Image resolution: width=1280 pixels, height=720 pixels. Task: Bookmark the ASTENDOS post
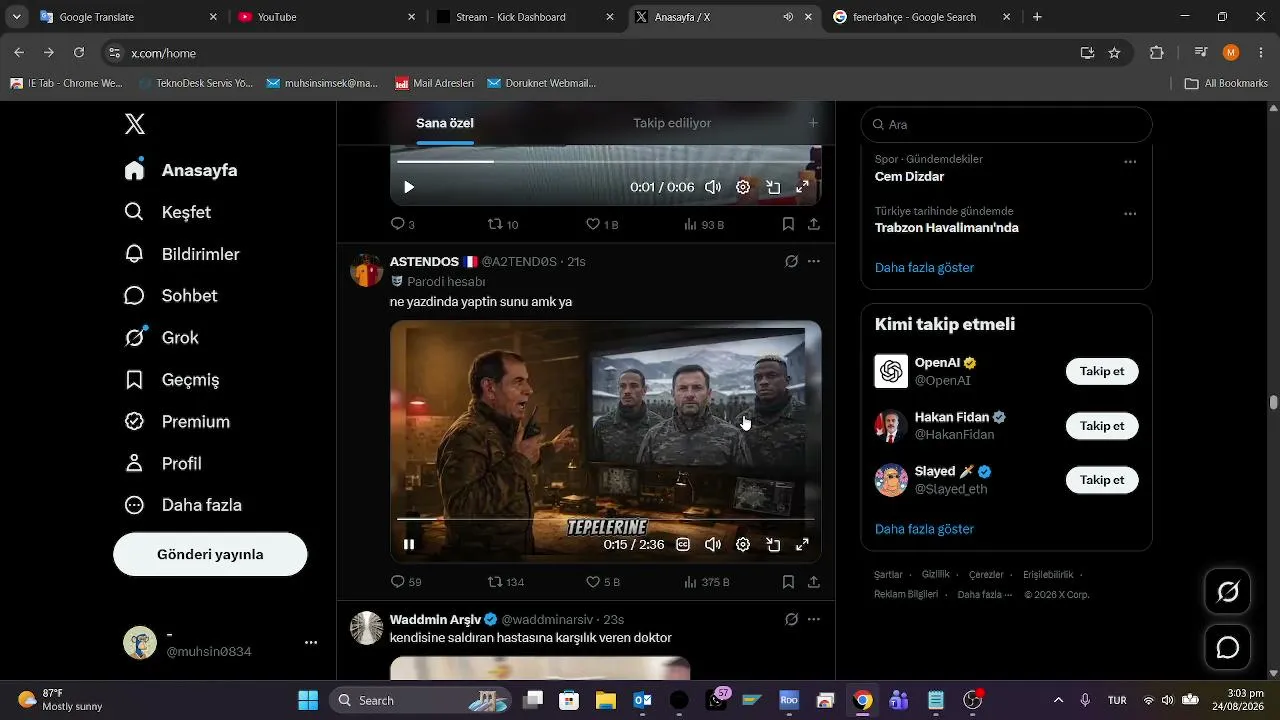[788, 582]
